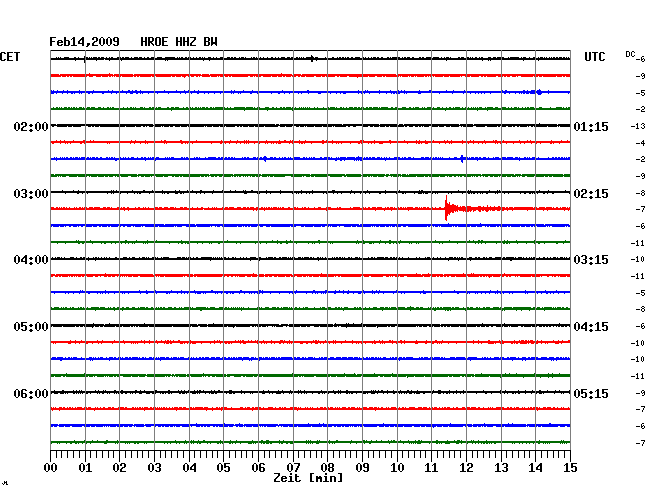Click the 05:15 UTC time label
Viewport: 650px width, 494px height.
coord(591,393)
